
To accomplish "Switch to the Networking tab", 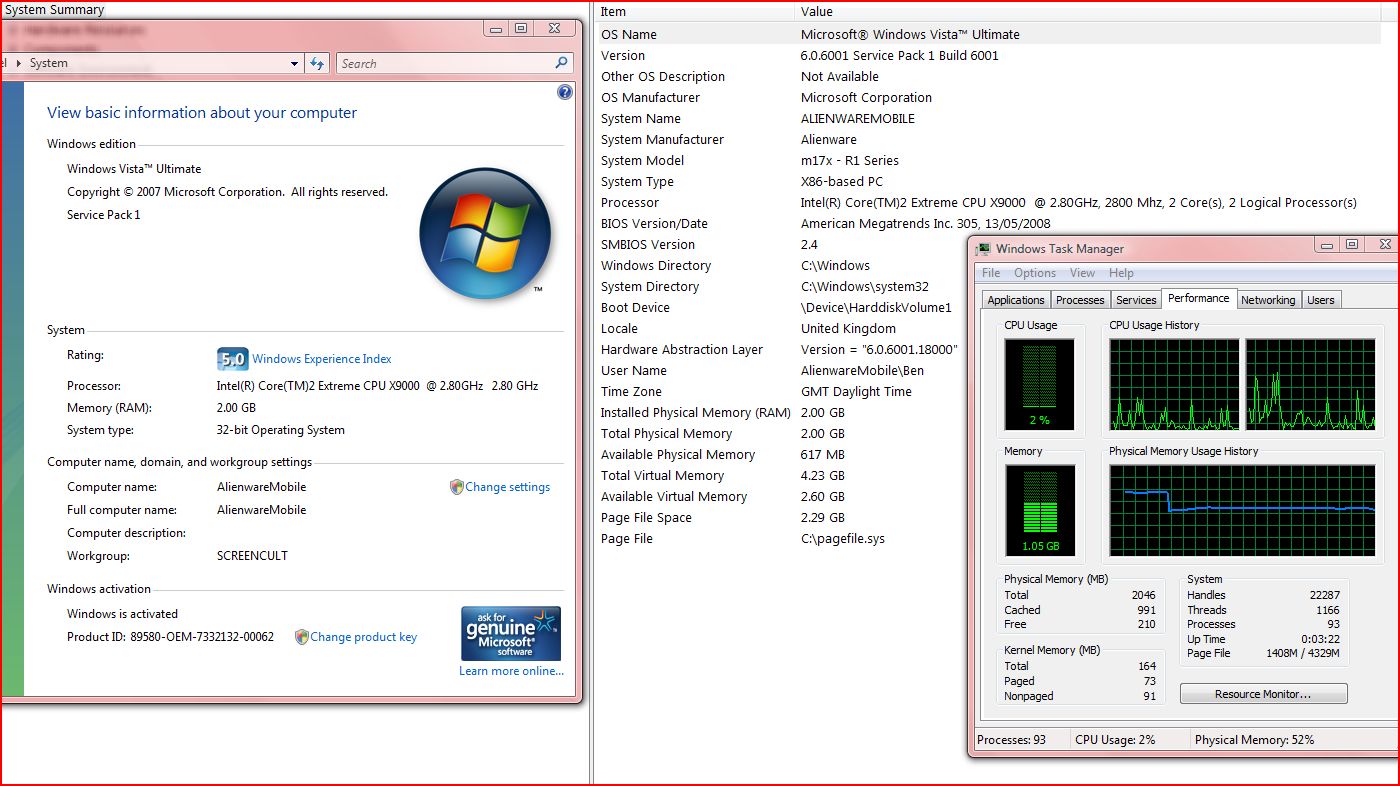I will pyautogui.click(x=1268, y=300).
